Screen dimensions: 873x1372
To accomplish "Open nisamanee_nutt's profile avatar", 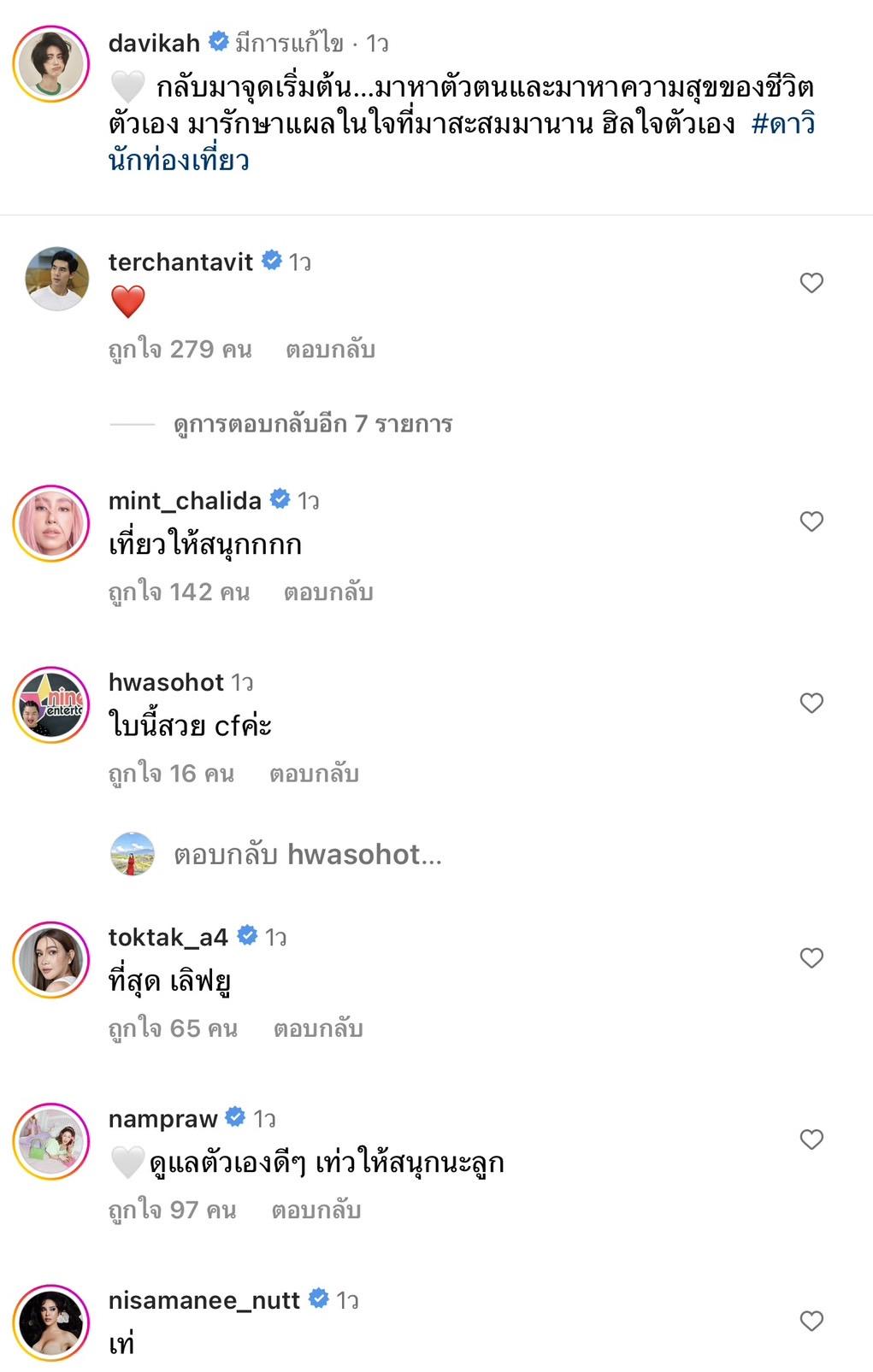I will point(51,1322).
